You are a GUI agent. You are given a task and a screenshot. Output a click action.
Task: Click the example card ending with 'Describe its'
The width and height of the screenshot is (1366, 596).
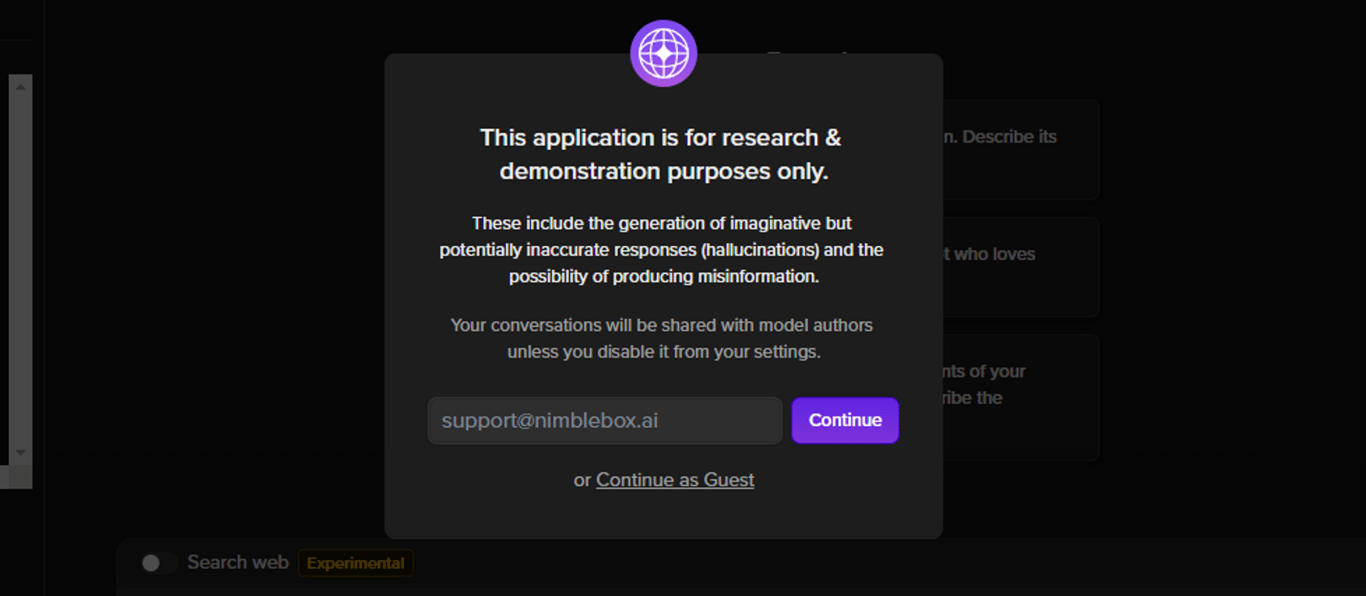[1020, 149]
